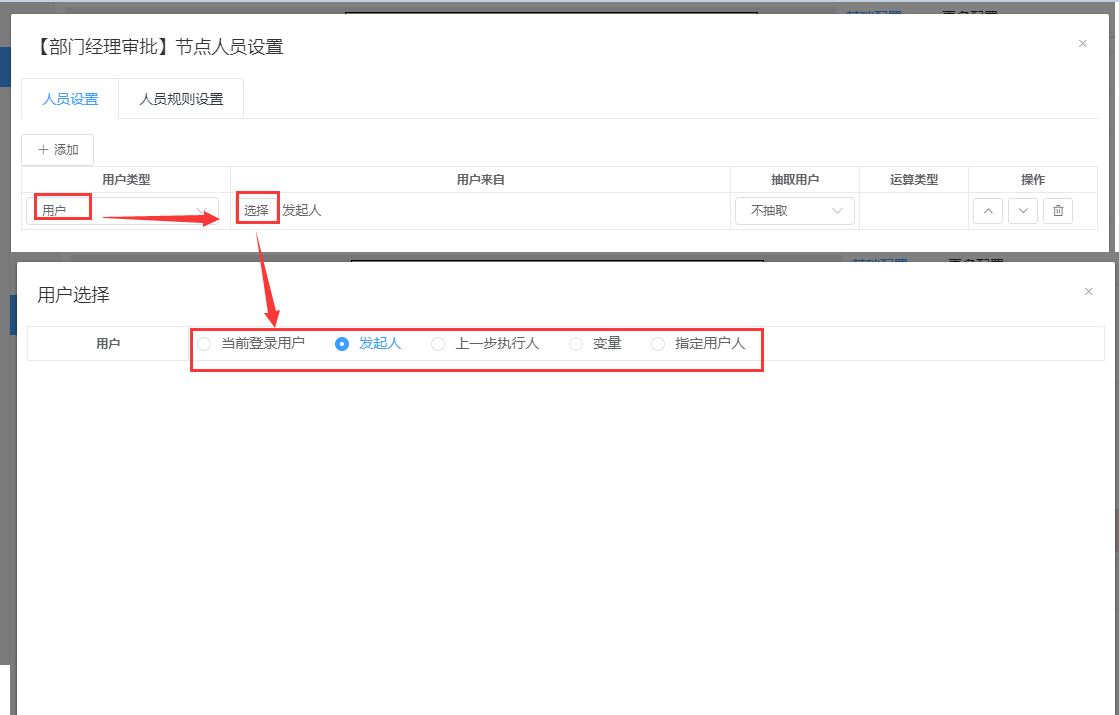Image resolution: width=1119 pixels, height=715 pixels.
Task: Choose the 上一步执行人 radio option
Action: click(x=485, y=344)
